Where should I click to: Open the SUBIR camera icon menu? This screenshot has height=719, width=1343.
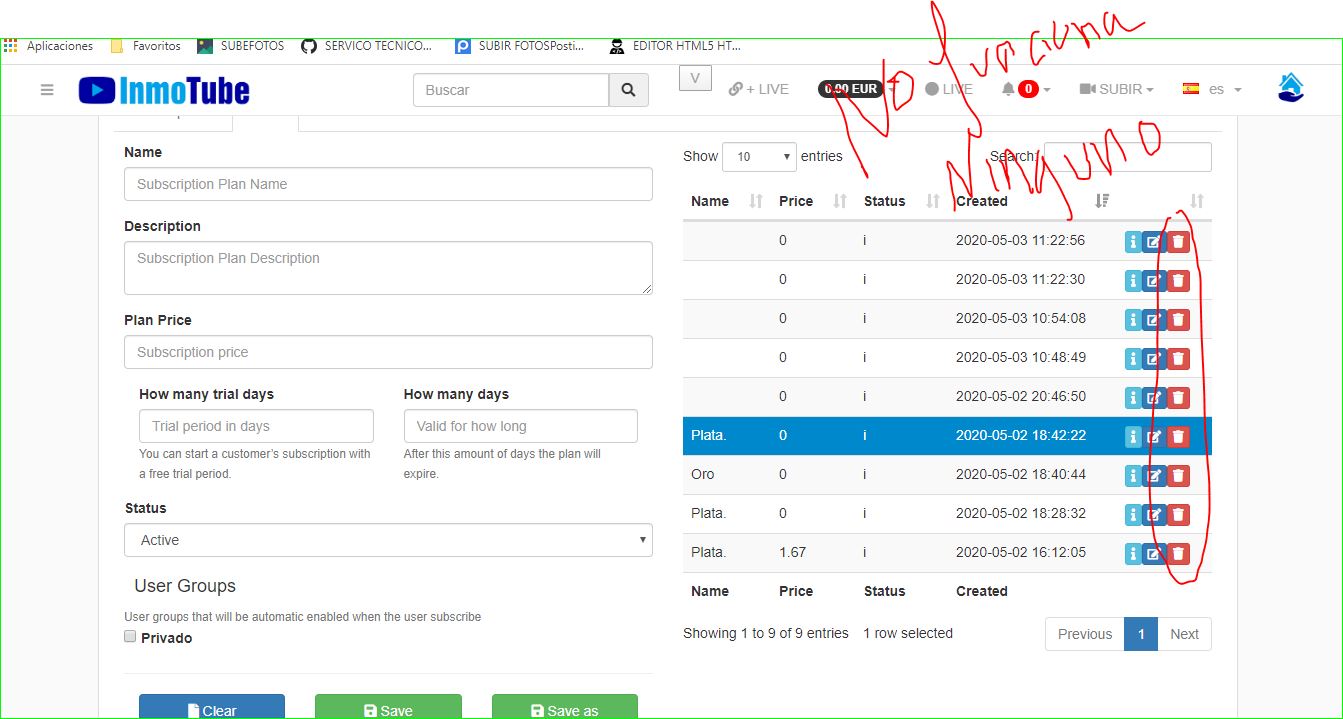pyautogui.click(x=1089, y=89)
